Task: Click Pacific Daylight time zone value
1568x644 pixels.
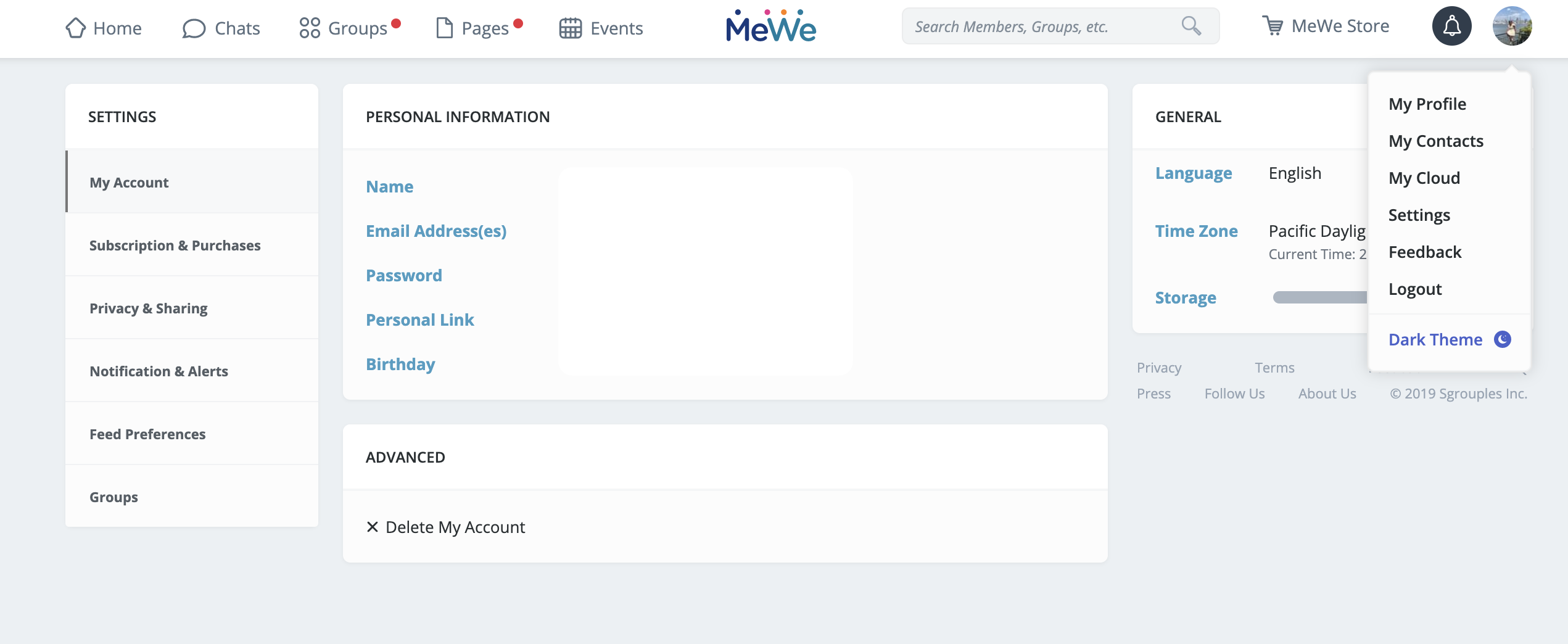Action: (1317, 231)
